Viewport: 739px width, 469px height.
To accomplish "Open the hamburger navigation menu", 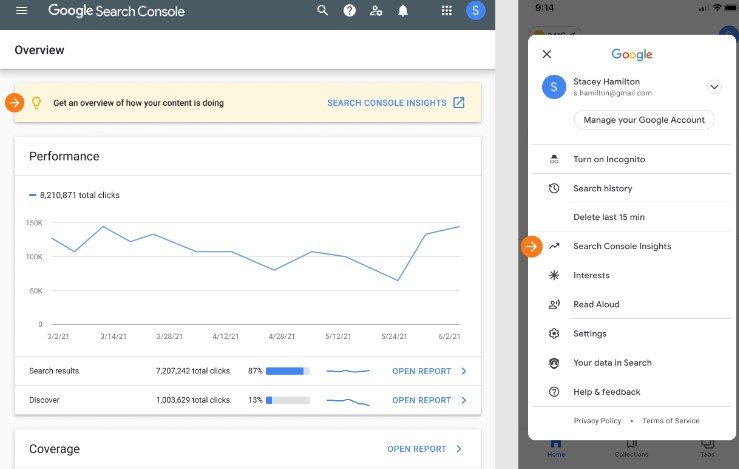I will [22, 11].
